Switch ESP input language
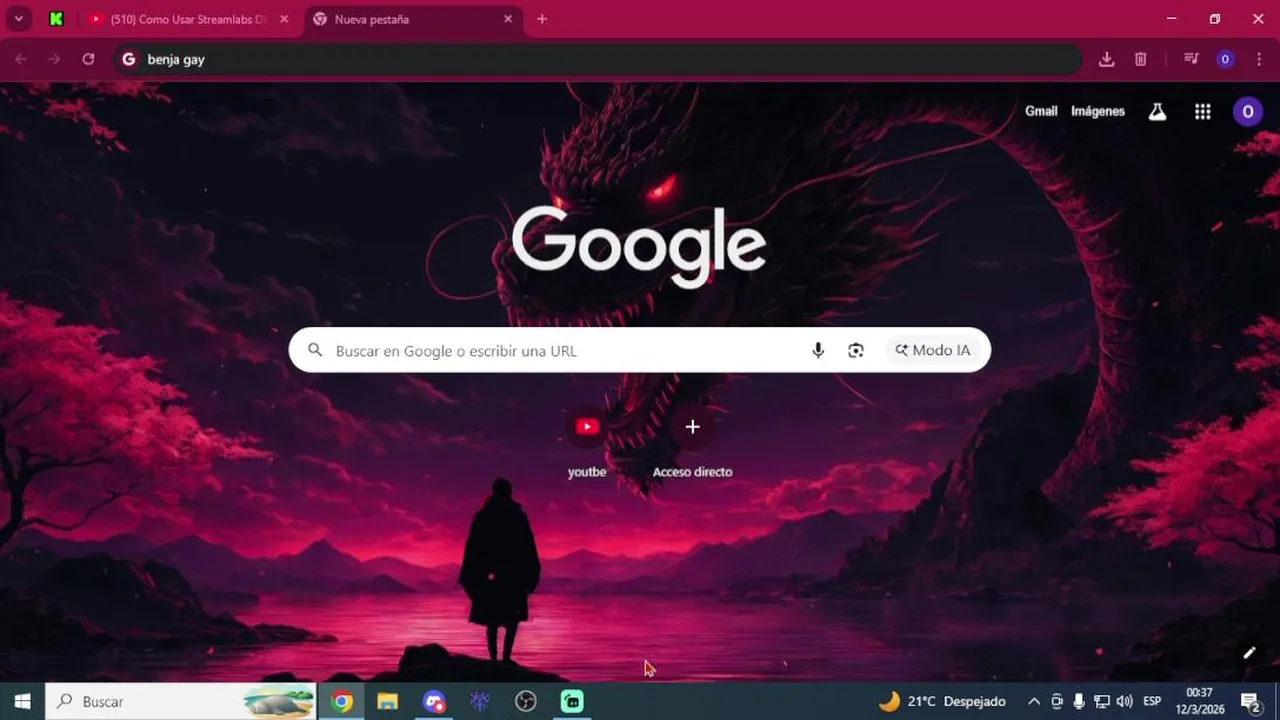This screenshot has width=1280, height=720. pyautogui.click(x=1152, y=701)
